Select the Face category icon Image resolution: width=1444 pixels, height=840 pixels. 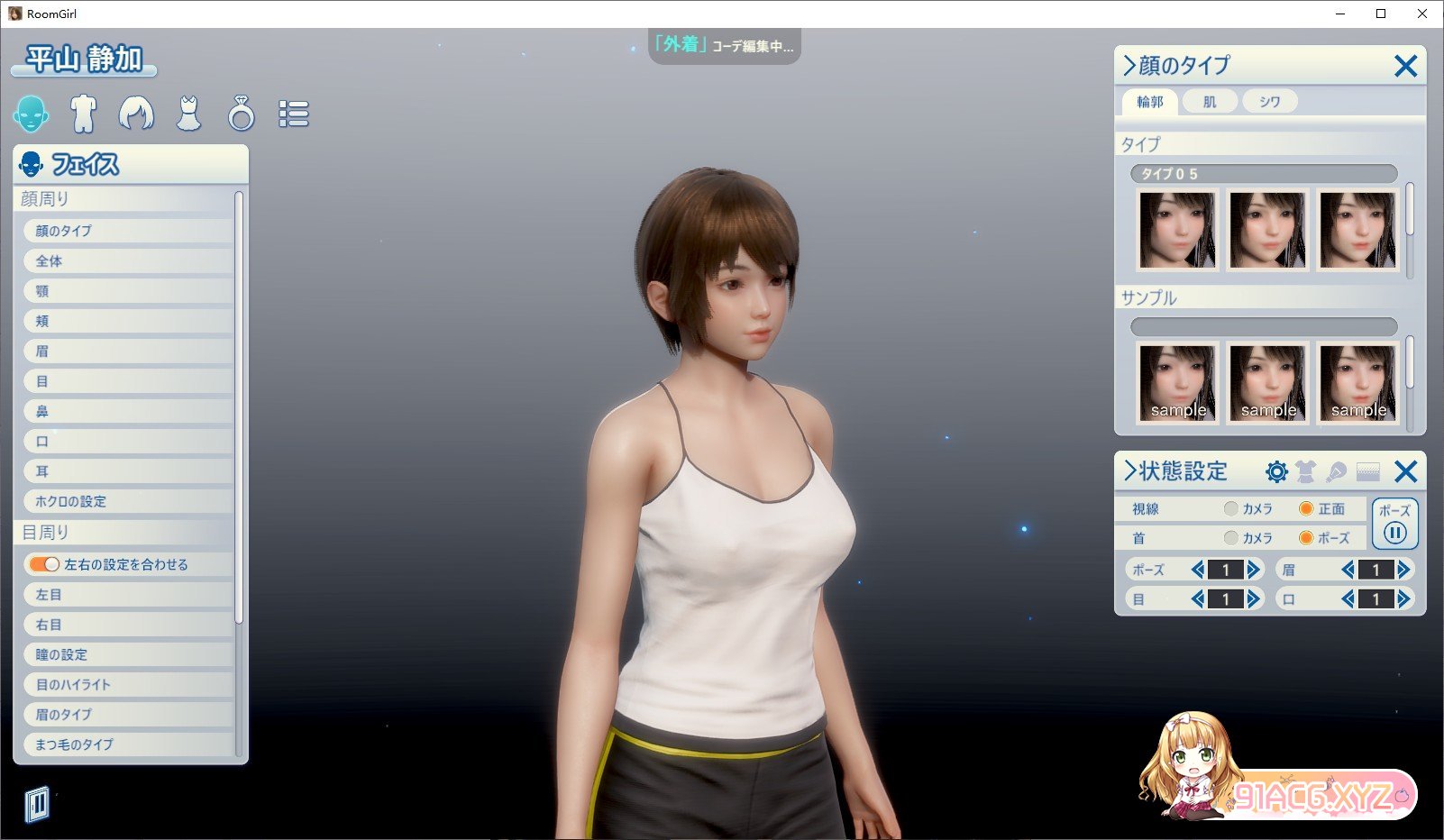pos(31,114)
